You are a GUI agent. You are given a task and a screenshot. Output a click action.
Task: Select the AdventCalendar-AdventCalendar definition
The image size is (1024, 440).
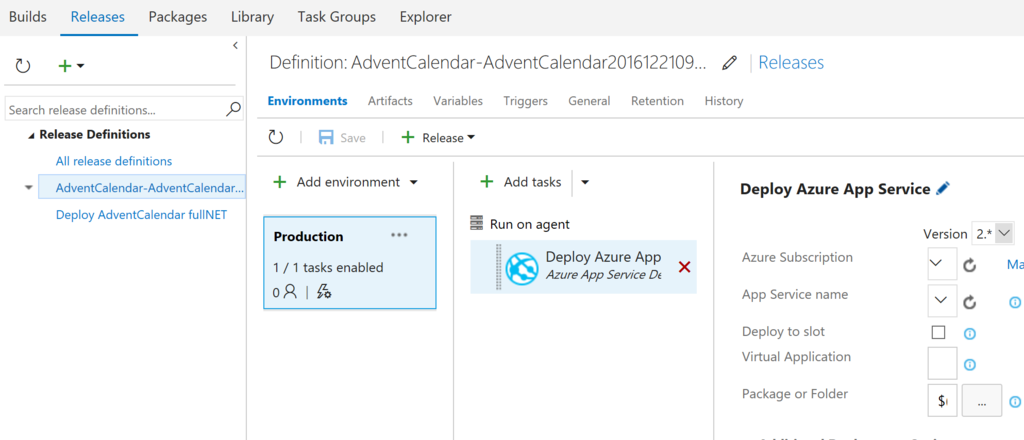coord(142,187)
